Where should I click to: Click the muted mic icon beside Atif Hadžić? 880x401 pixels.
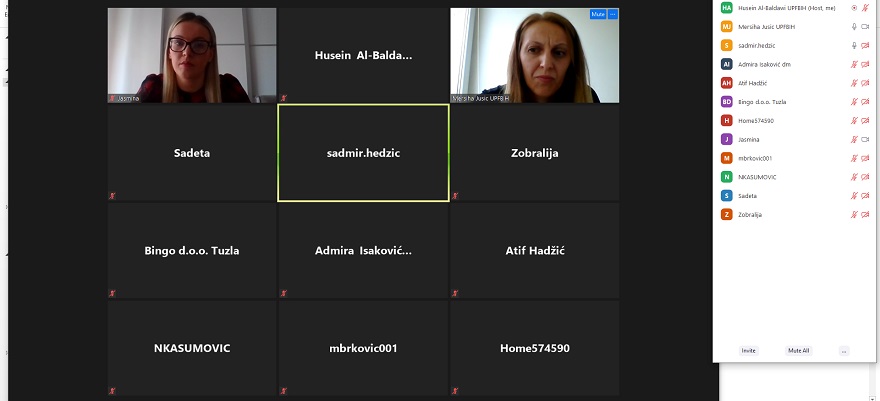pyautogui.click(x=854, y=83)
